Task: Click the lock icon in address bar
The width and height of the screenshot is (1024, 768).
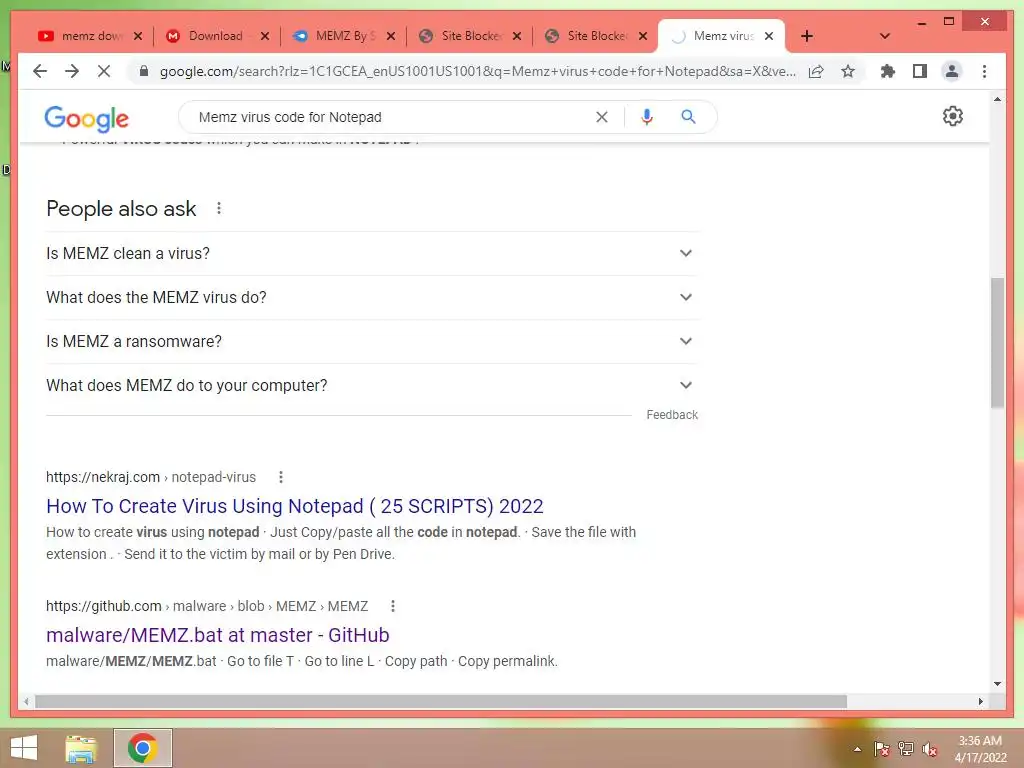Action: 144,71
